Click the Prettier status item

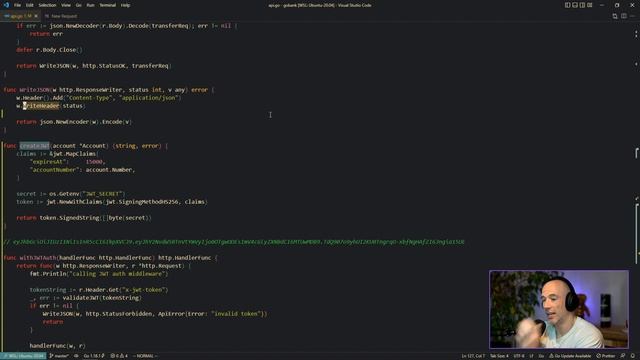pyautogui.click(x=606, y=356)
